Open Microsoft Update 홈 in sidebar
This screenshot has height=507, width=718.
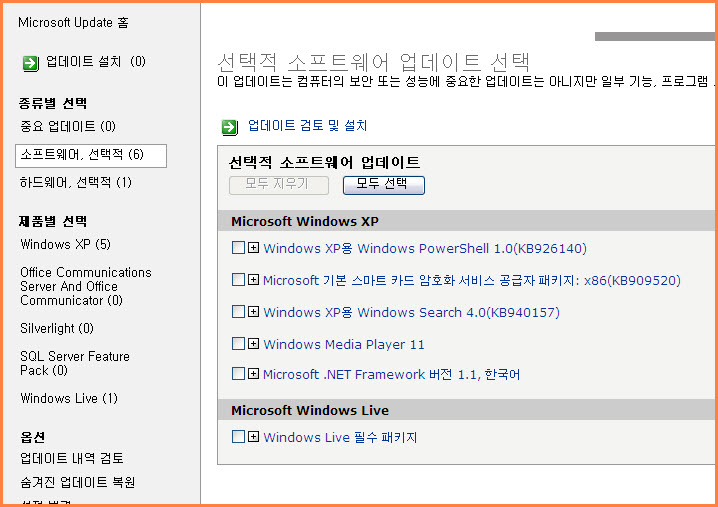coord(73,22)
